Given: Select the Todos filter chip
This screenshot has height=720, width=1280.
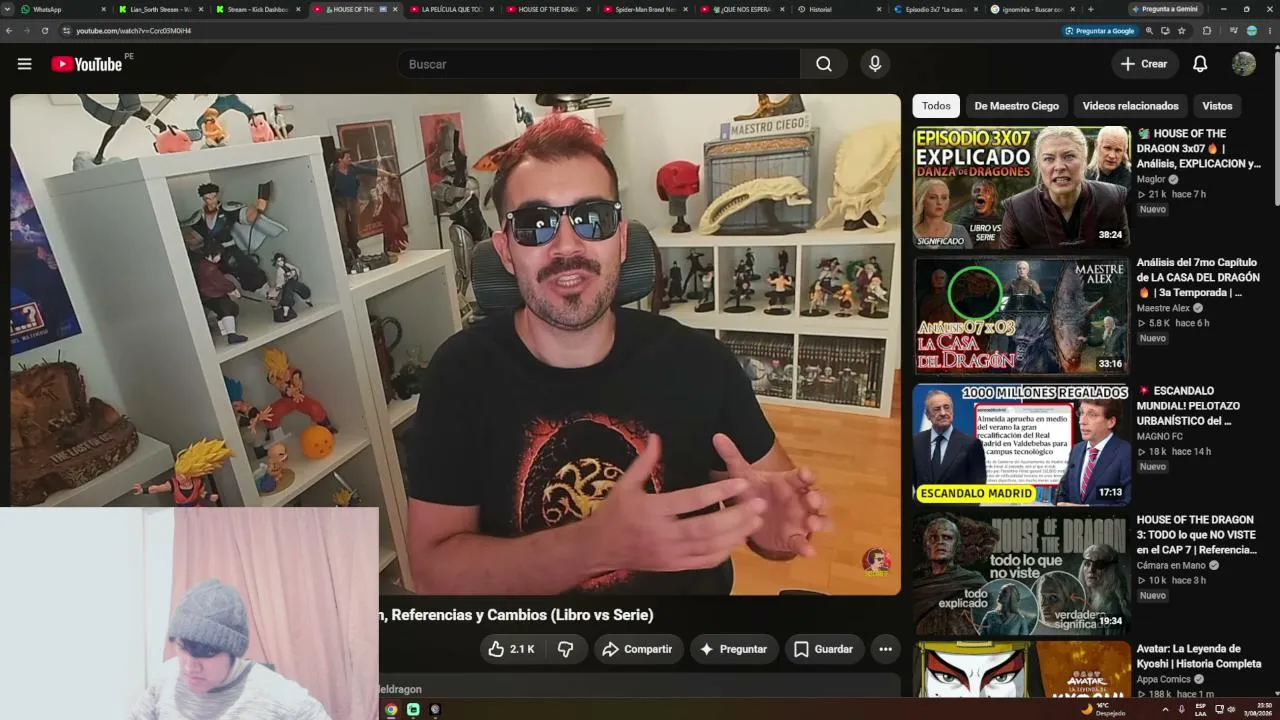Looking at the screenshot, I should 936,106.
